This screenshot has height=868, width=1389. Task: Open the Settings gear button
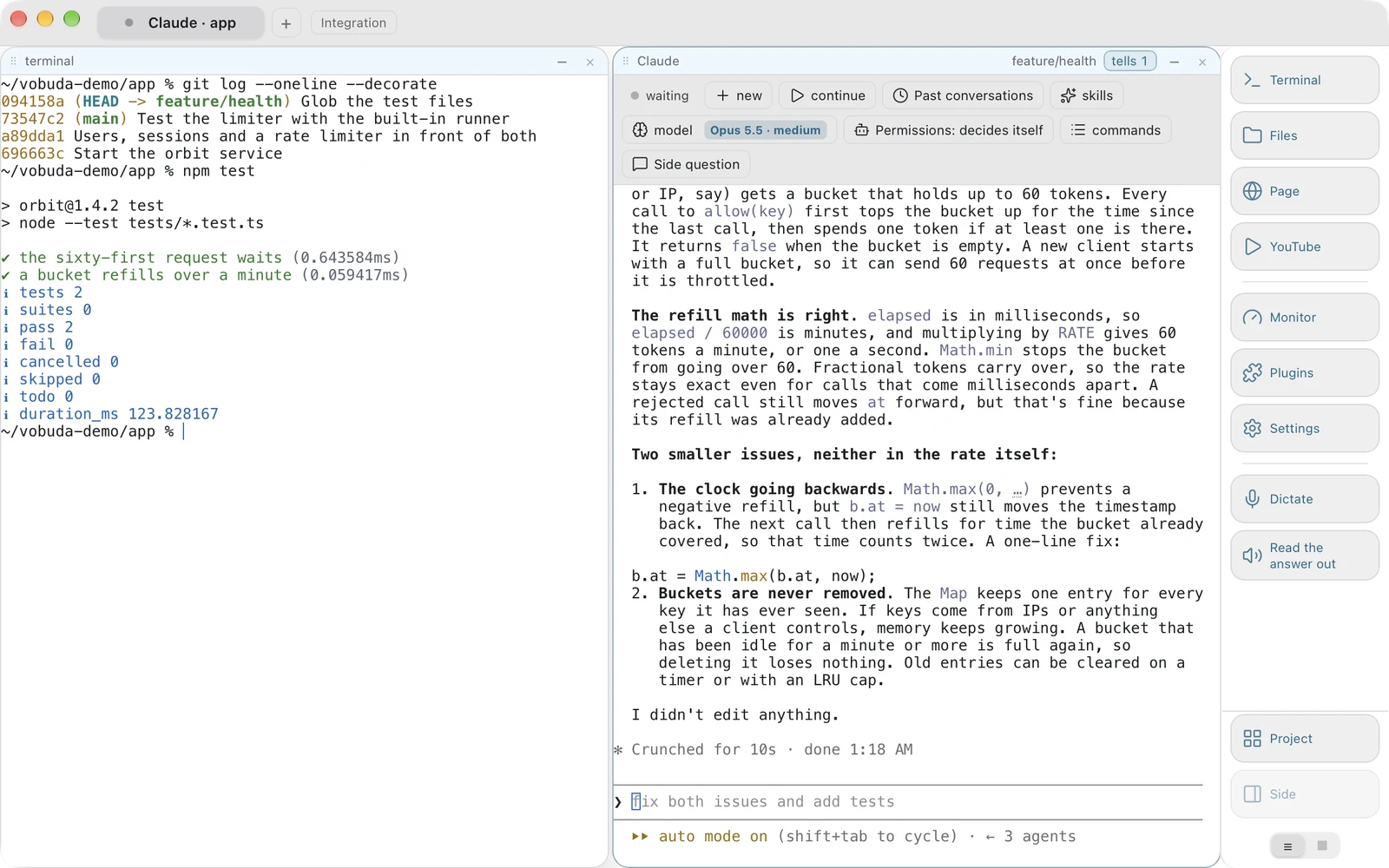coord(1304,428)
